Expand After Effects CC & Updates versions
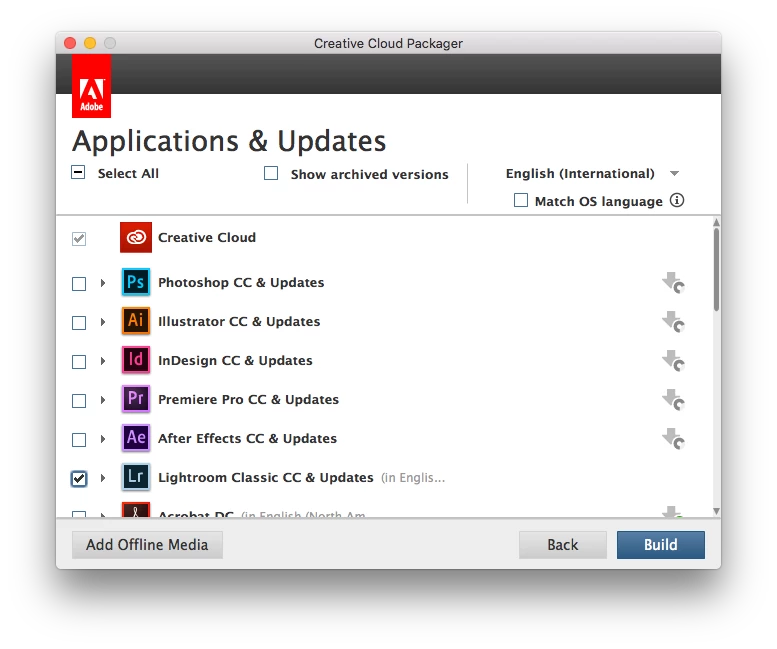The height and width of the screenshot is (649, 777). click(x=103, y=439)
